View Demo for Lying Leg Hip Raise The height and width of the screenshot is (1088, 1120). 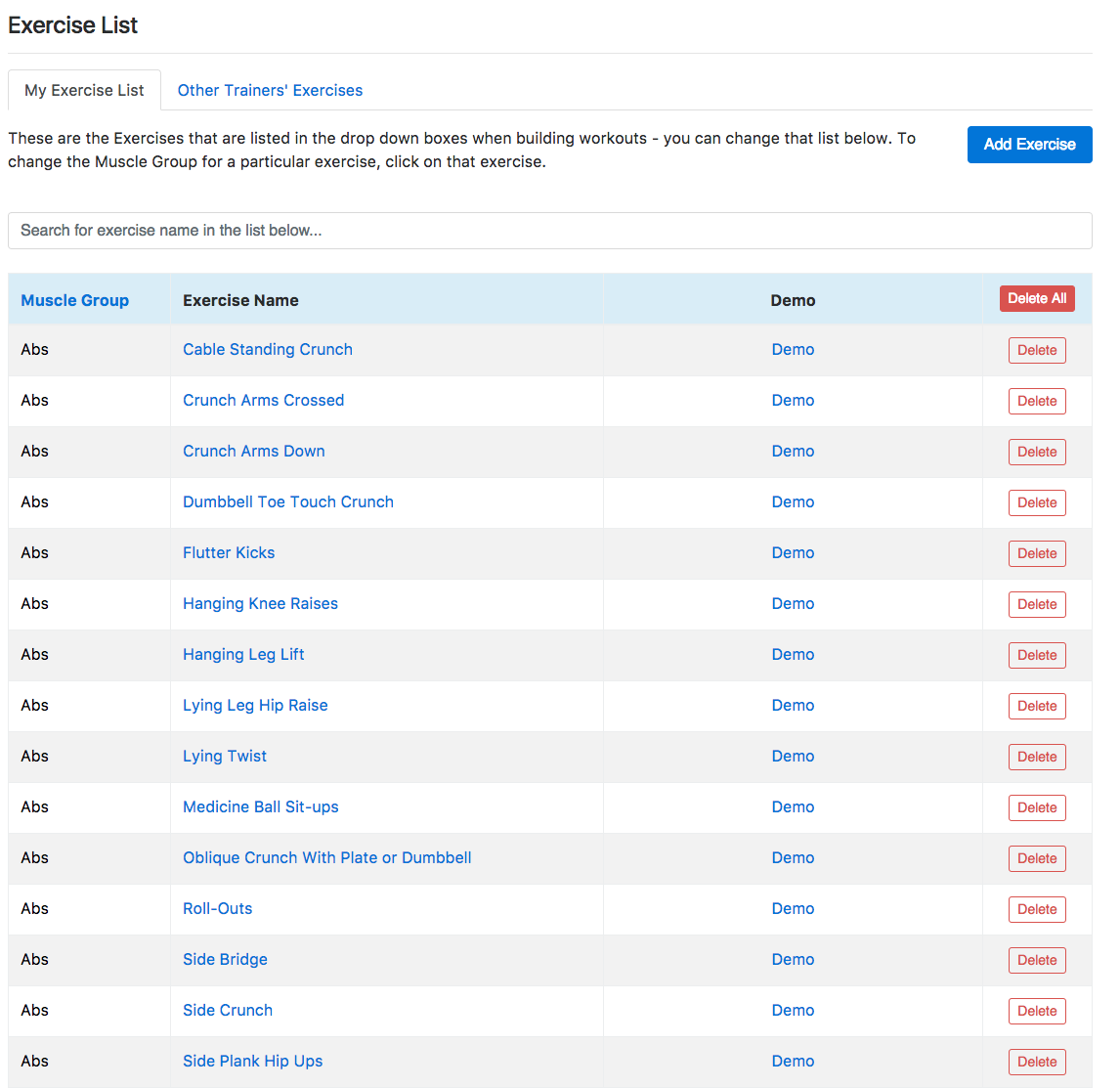coord(793,705)
